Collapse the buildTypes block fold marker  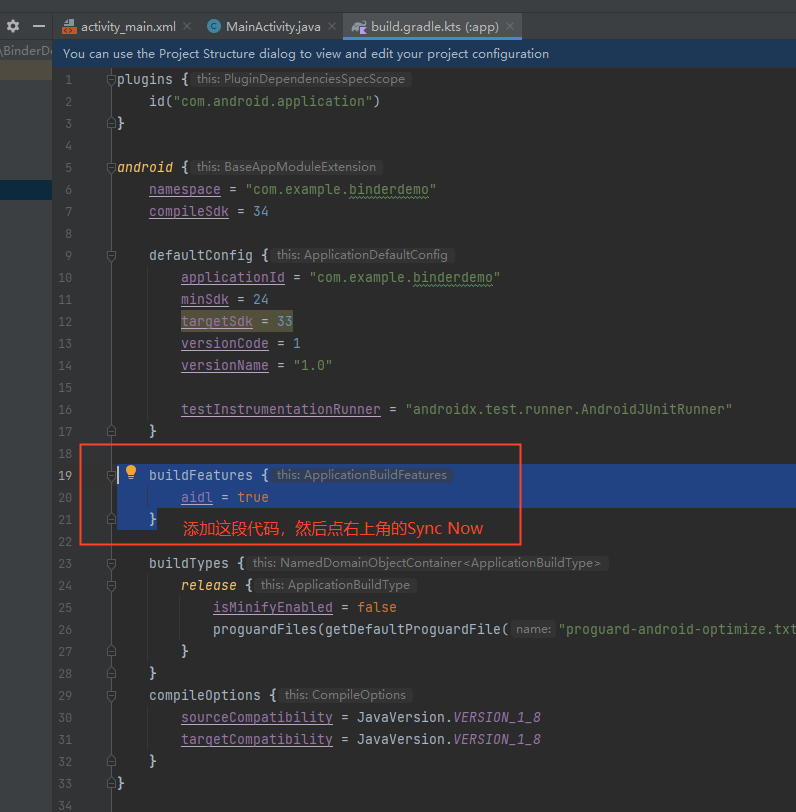[x=111, y=563]
